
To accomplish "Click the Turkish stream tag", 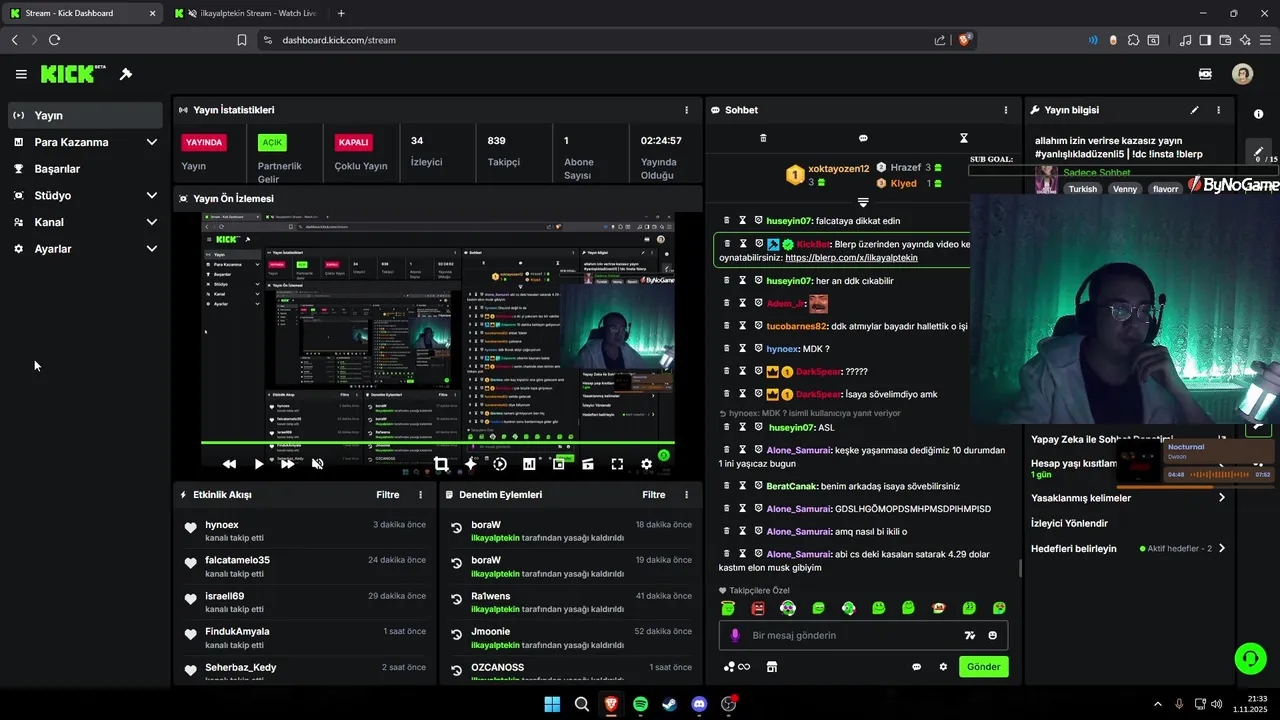I will [x=1082, y=189].
